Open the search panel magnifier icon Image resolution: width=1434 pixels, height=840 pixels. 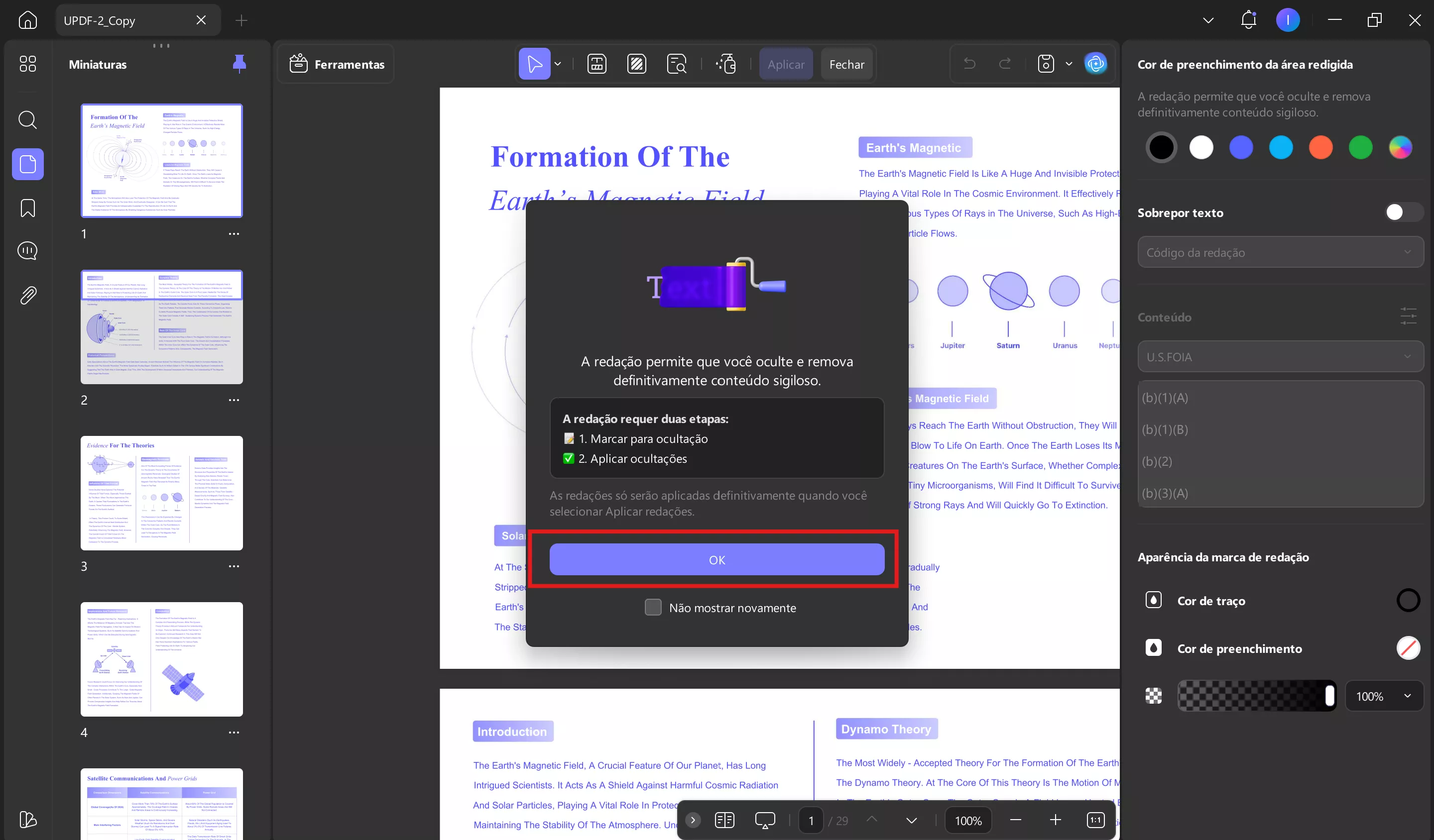coord(27,120)
